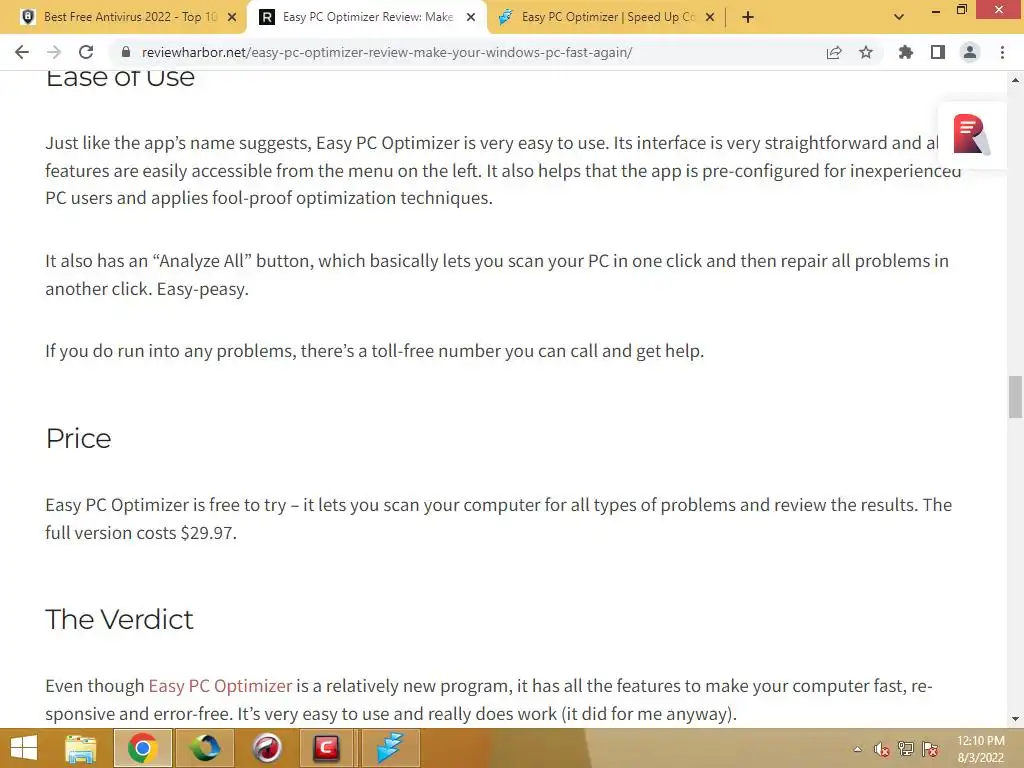The width and height of the screenshot is (1024, 768).
Task: Click the Price section heading
Action: coord(78,438)
